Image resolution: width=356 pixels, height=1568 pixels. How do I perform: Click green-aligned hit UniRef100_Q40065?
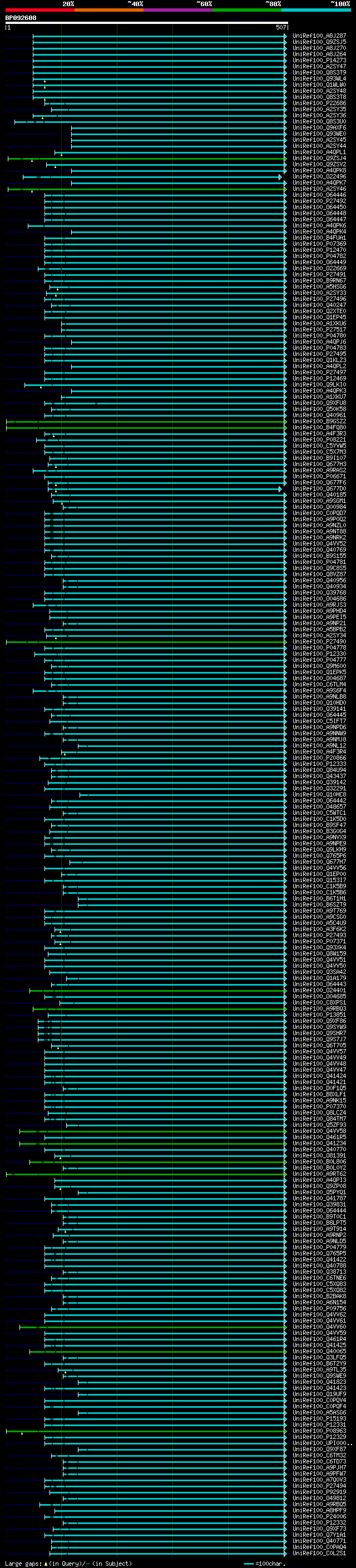[319, 1351]
